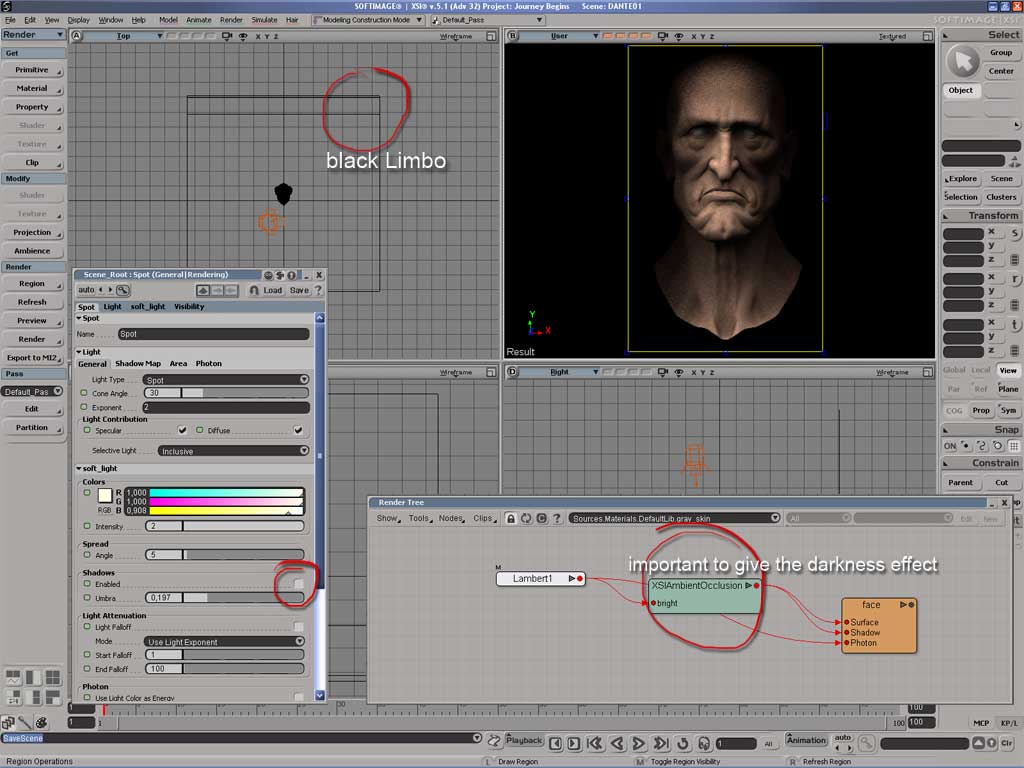Click the camera icon in Right viewport header
Viewport: 1024px width, 768px height.
point(663,372)
